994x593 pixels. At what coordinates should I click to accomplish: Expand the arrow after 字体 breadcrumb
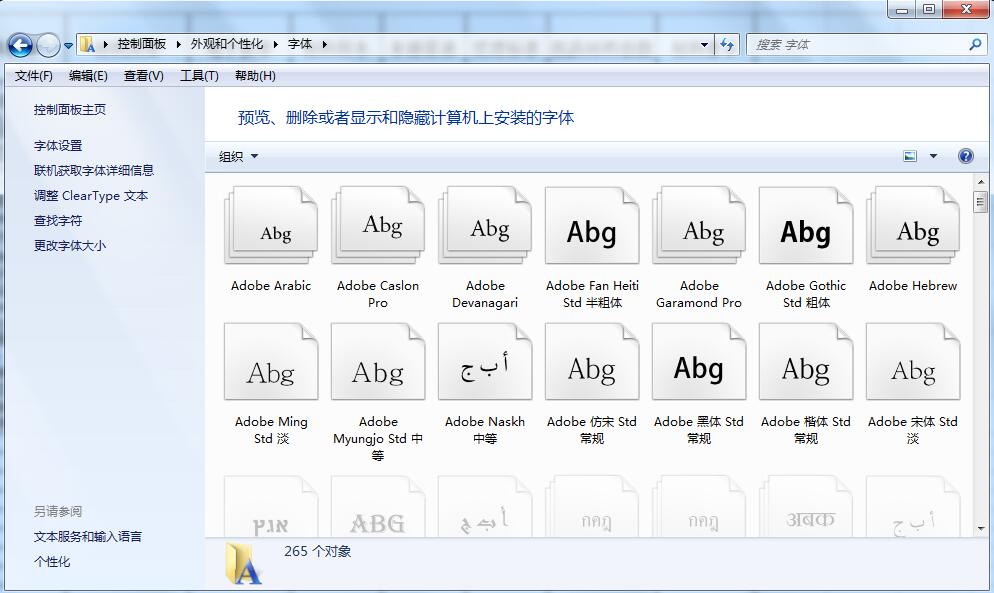[325, 44]
